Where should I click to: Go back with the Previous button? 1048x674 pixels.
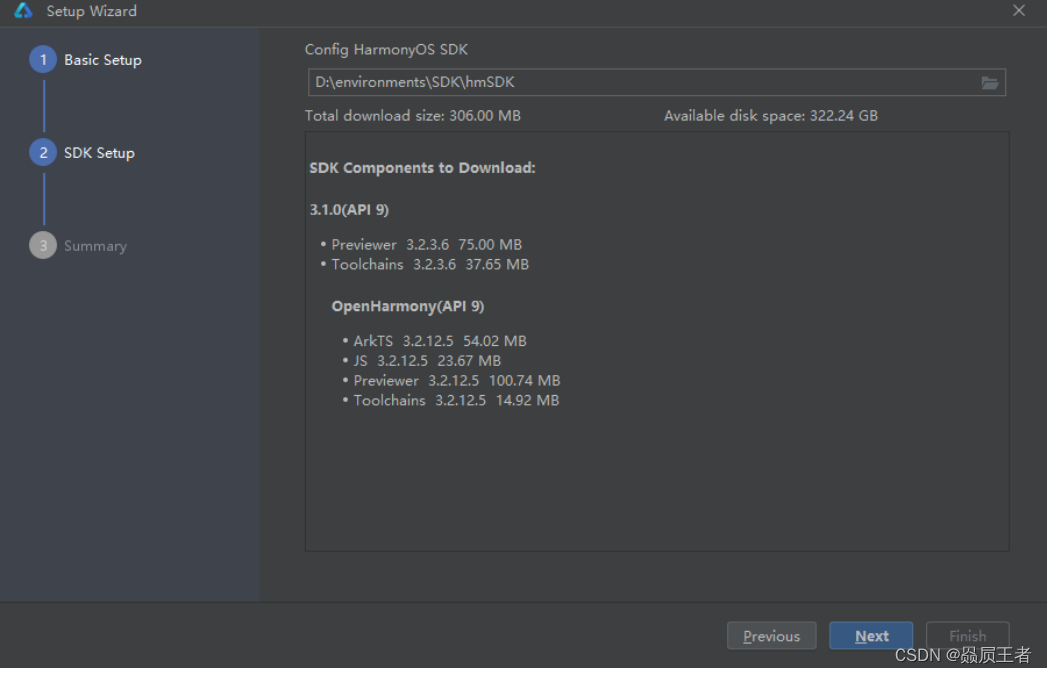tap(771, 636)
